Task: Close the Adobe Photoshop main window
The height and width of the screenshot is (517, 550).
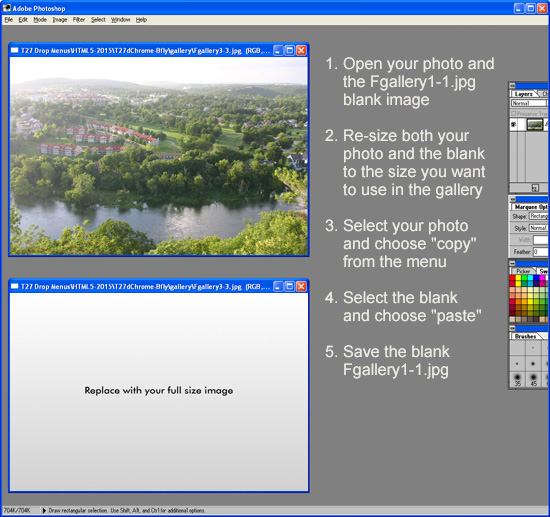Action: pyautogui.click(x=543, y=8)
